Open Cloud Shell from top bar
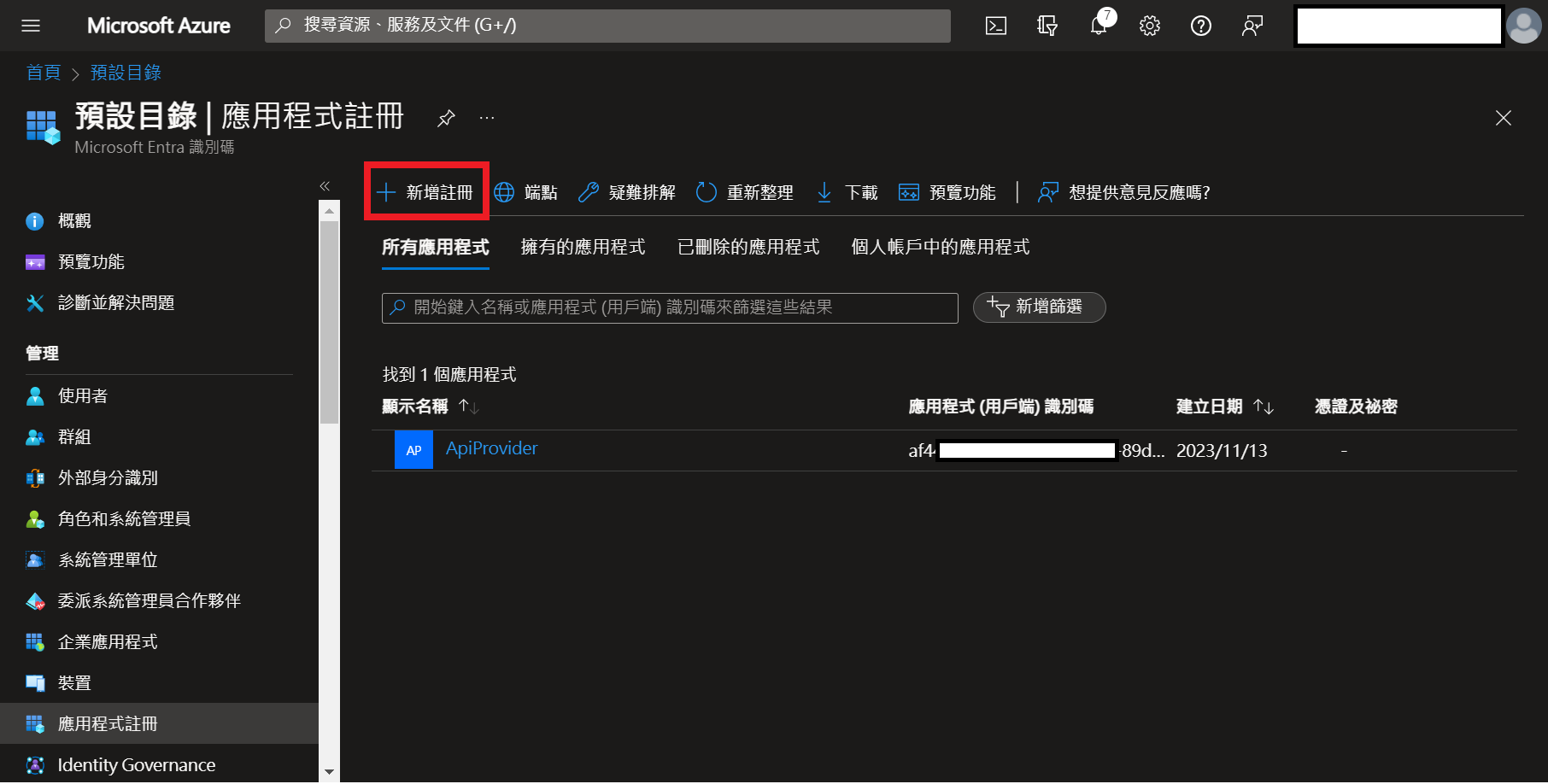Screen dimensions: 1548x784 [x=996, y=26]
